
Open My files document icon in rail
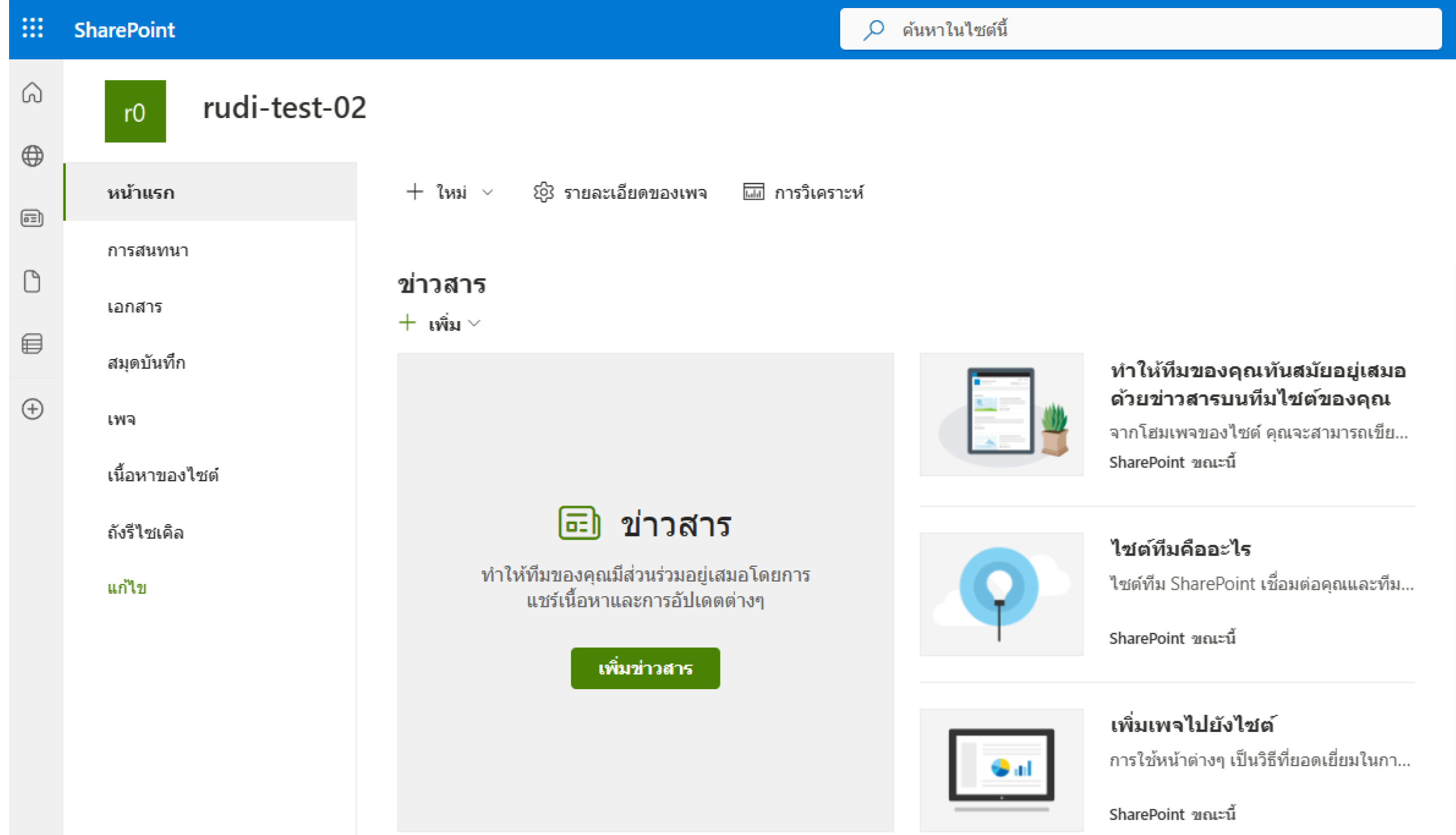pos(32,281)
